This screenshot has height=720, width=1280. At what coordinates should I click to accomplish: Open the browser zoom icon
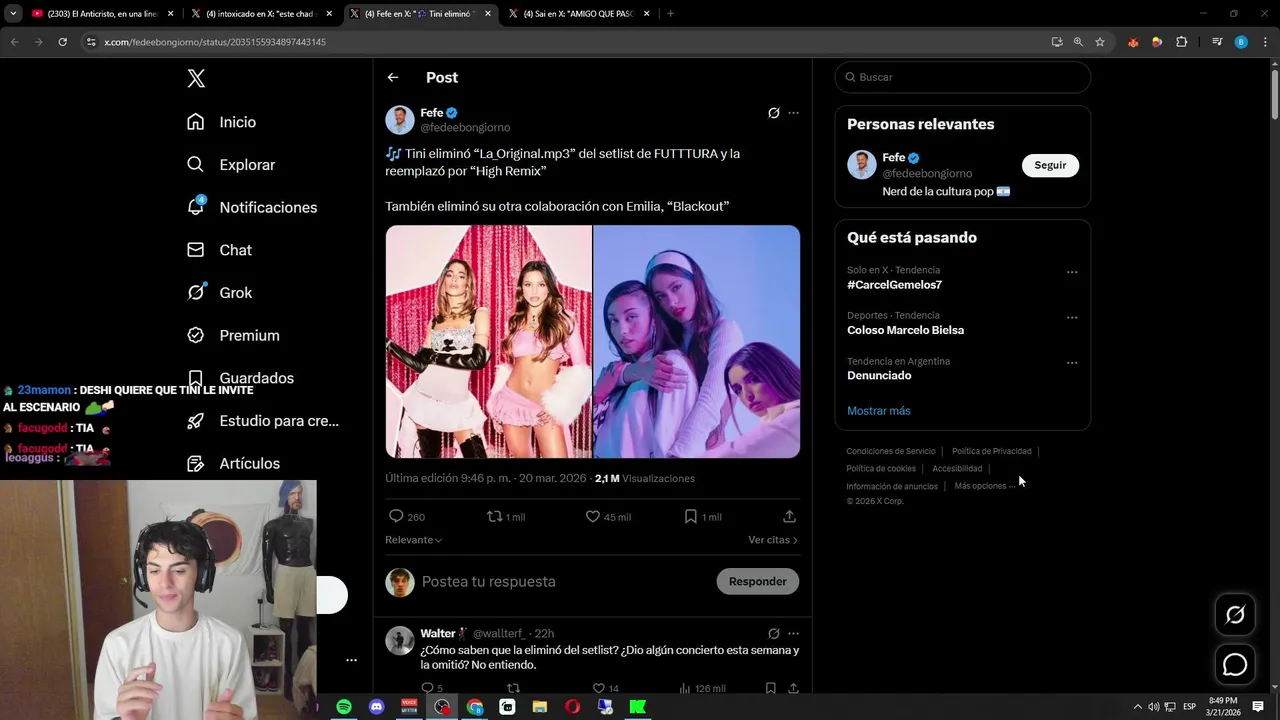[x=1078, y=42]
